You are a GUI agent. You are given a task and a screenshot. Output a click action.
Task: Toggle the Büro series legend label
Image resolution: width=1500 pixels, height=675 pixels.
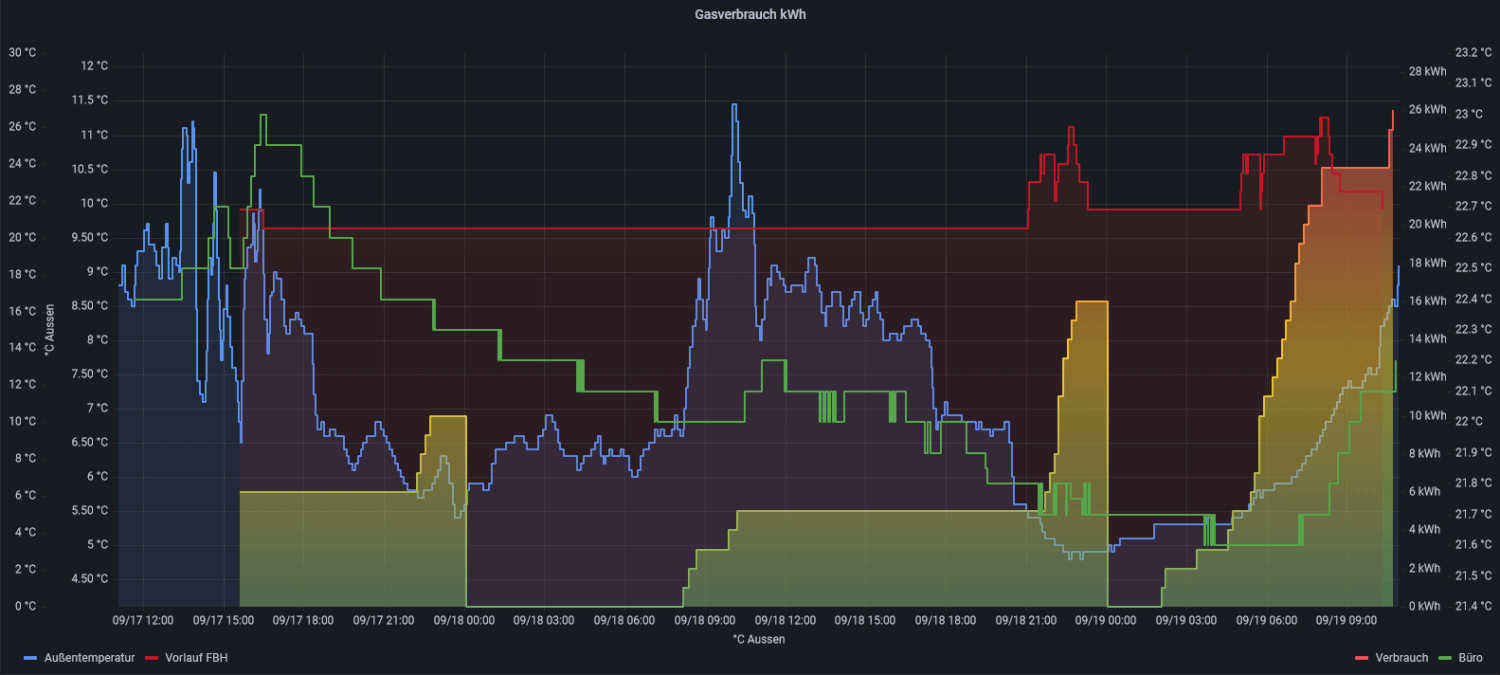click(1470, 657)
